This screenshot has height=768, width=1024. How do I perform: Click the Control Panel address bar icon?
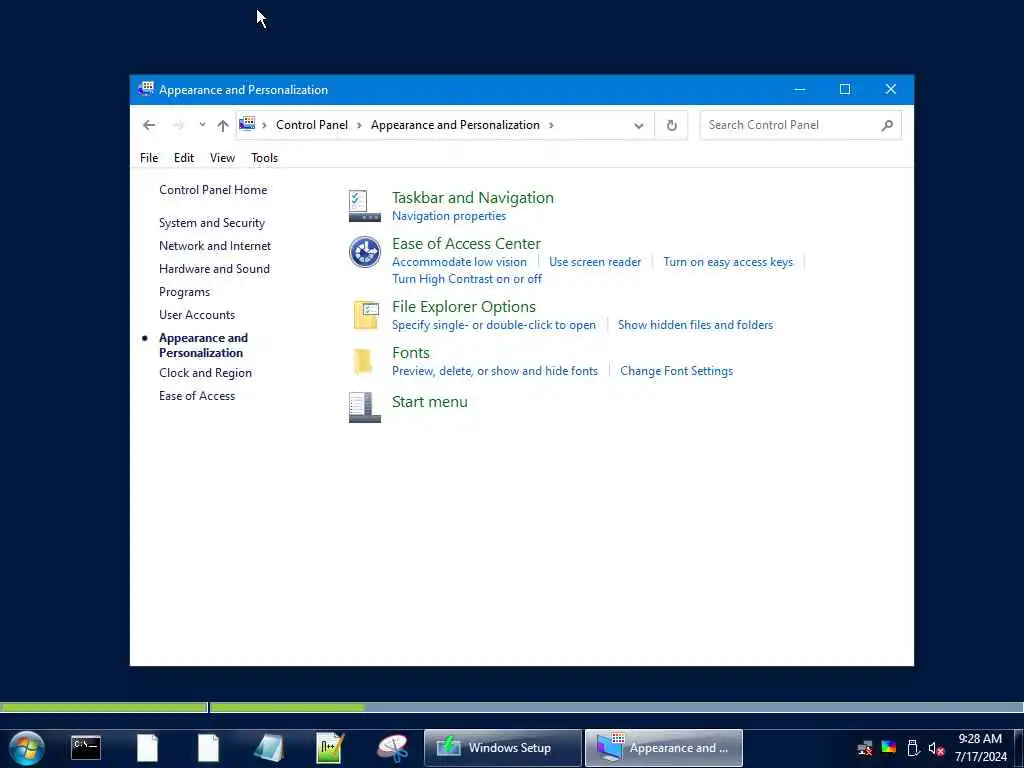click(247, 124)
